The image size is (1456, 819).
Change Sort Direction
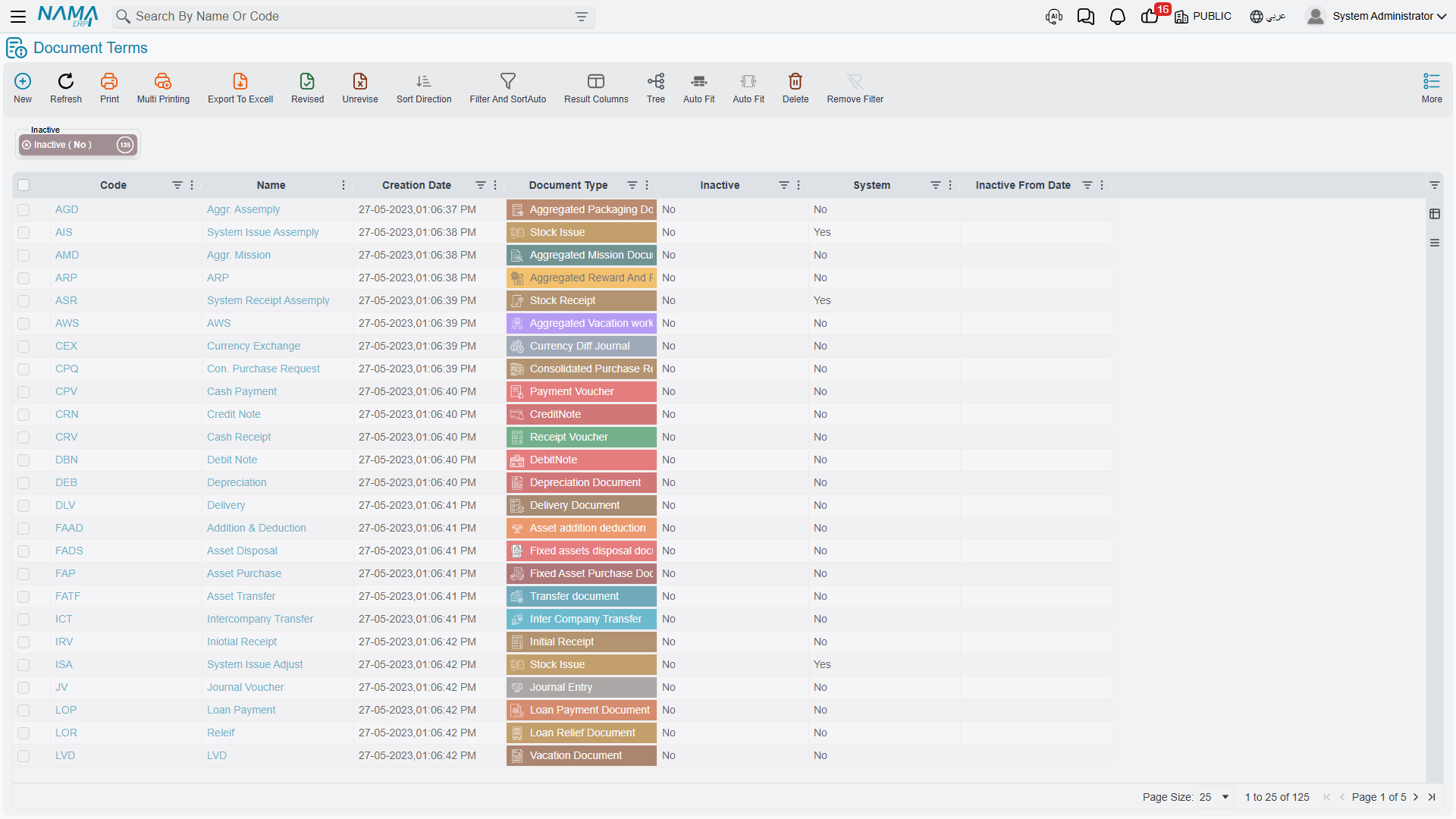tap(424, 81)
